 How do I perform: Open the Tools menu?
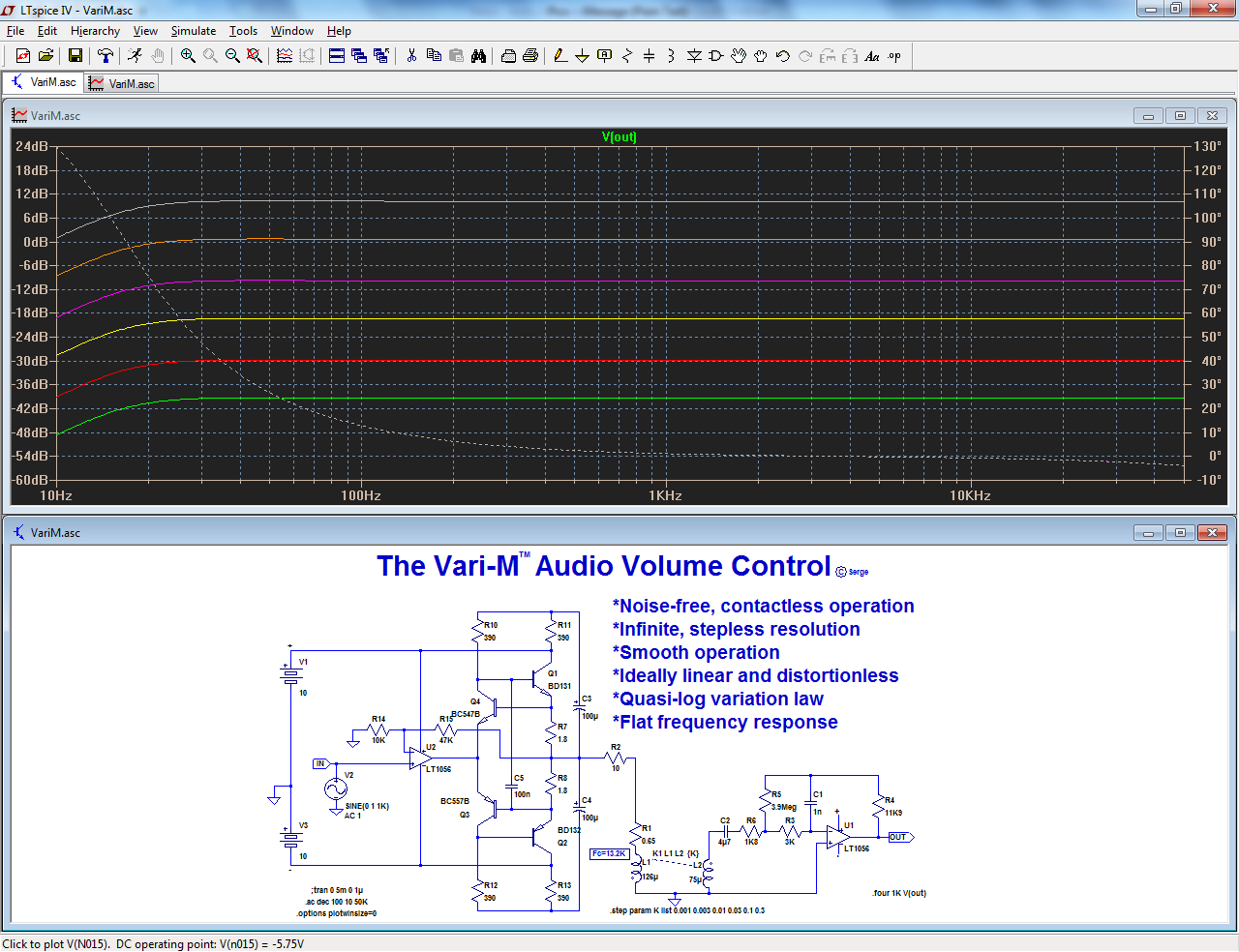point(243,31)
